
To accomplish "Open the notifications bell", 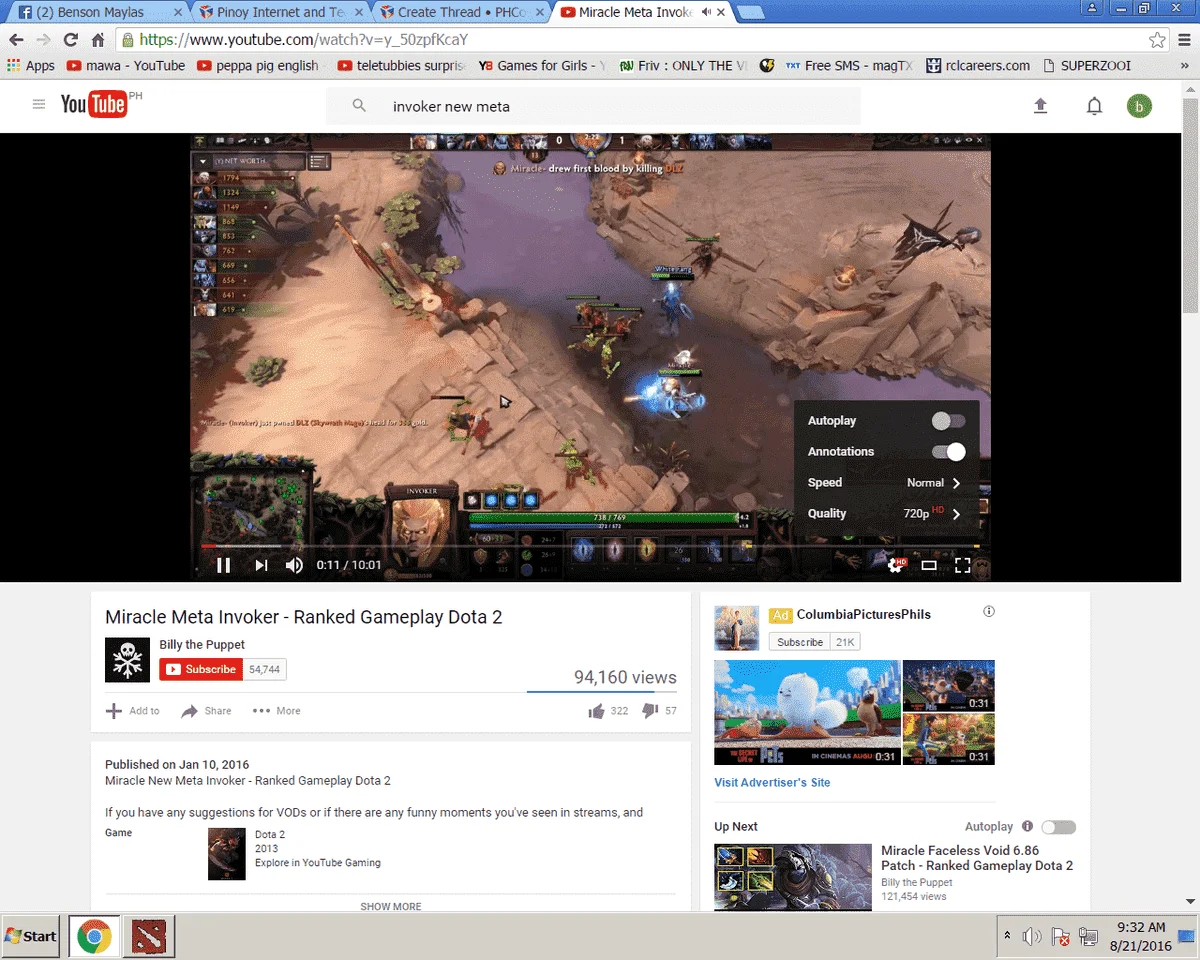I will pos(1095,106).
